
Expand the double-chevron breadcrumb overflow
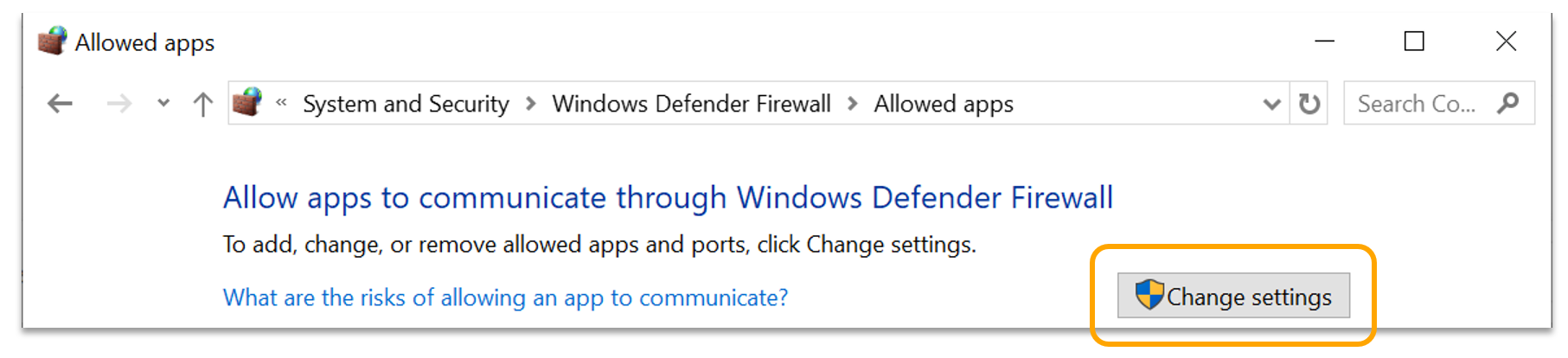(281, 103)
